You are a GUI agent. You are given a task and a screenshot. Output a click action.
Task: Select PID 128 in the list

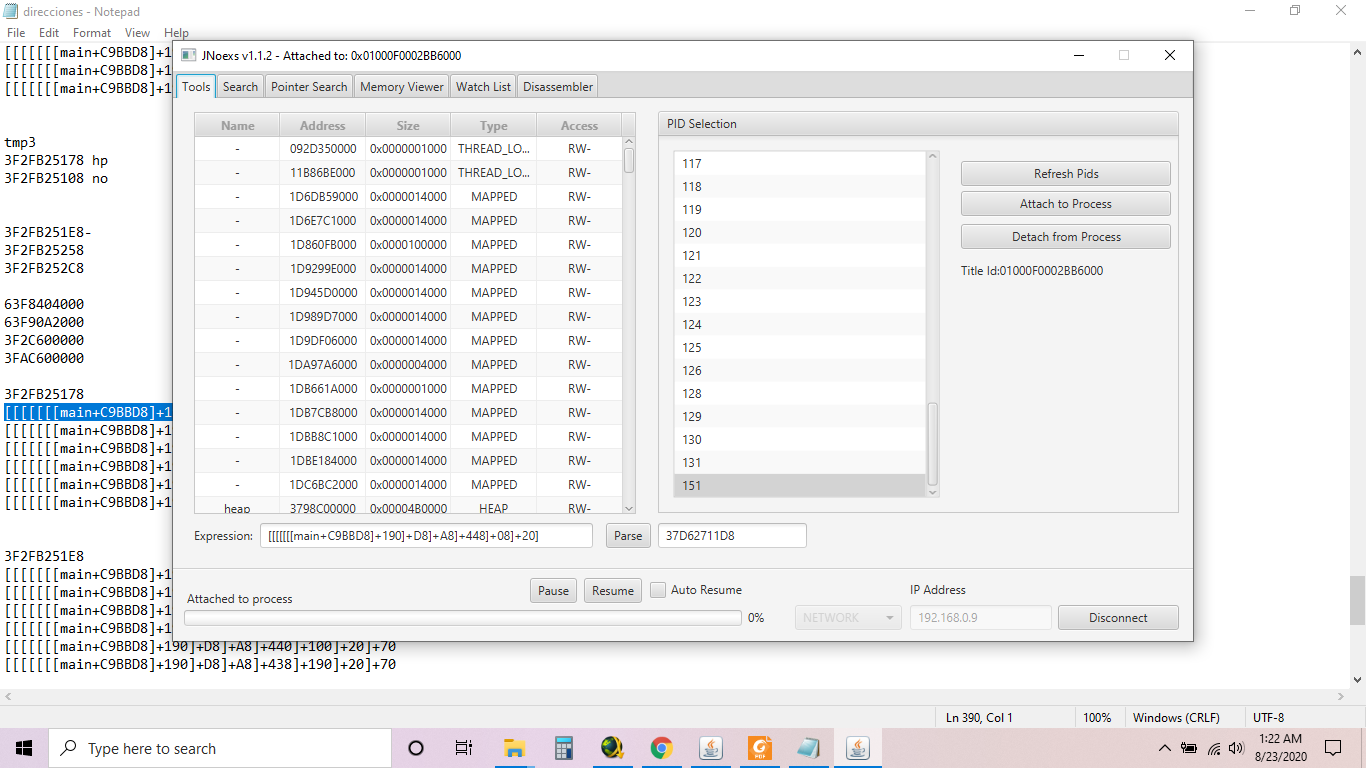click(x=800, y=394)
